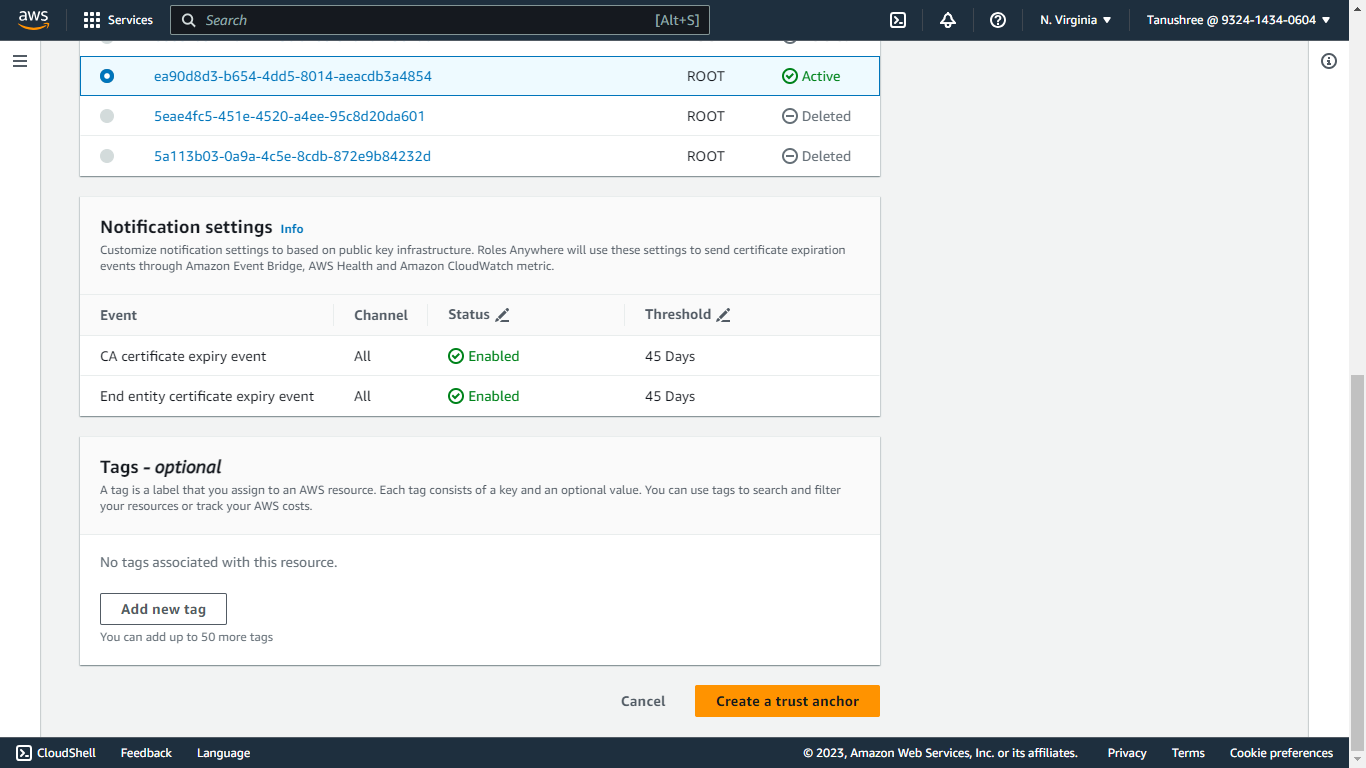Click 'No tags associated with this resource' text
1366x768 pixels.
219,562
